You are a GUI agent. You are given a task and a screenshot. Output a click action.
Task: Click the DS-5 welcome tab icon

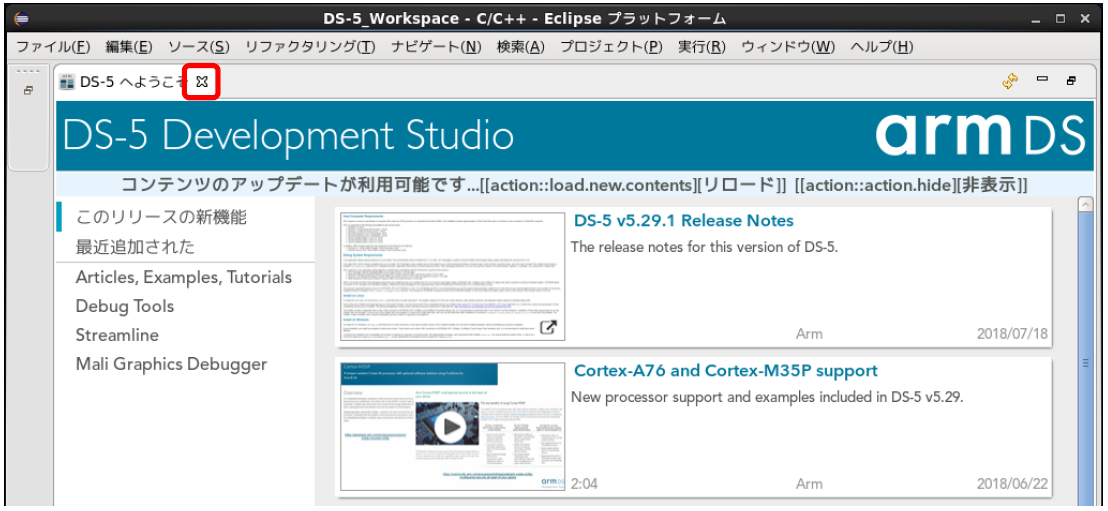[67, 83]
